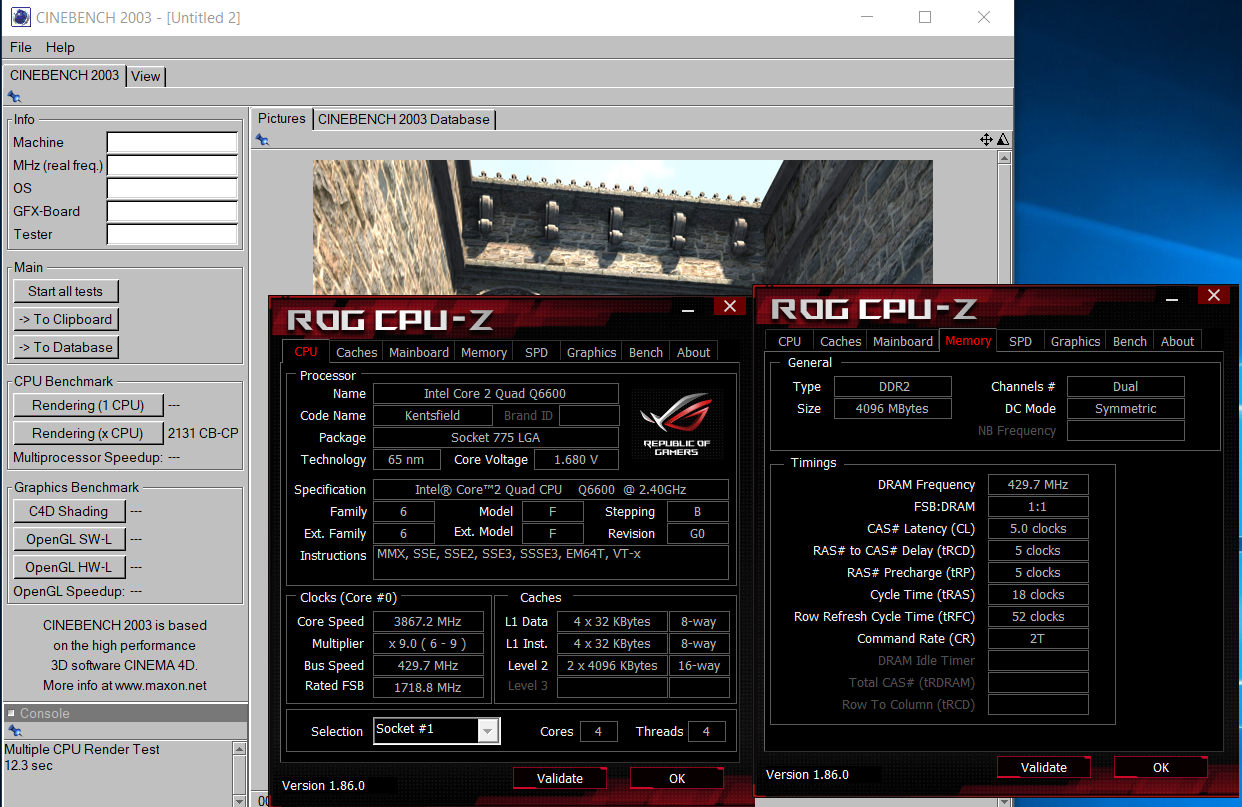Click the move arrows icon in the picture panel
This screenshot has width=1242, height=807.
click(986, 140)
